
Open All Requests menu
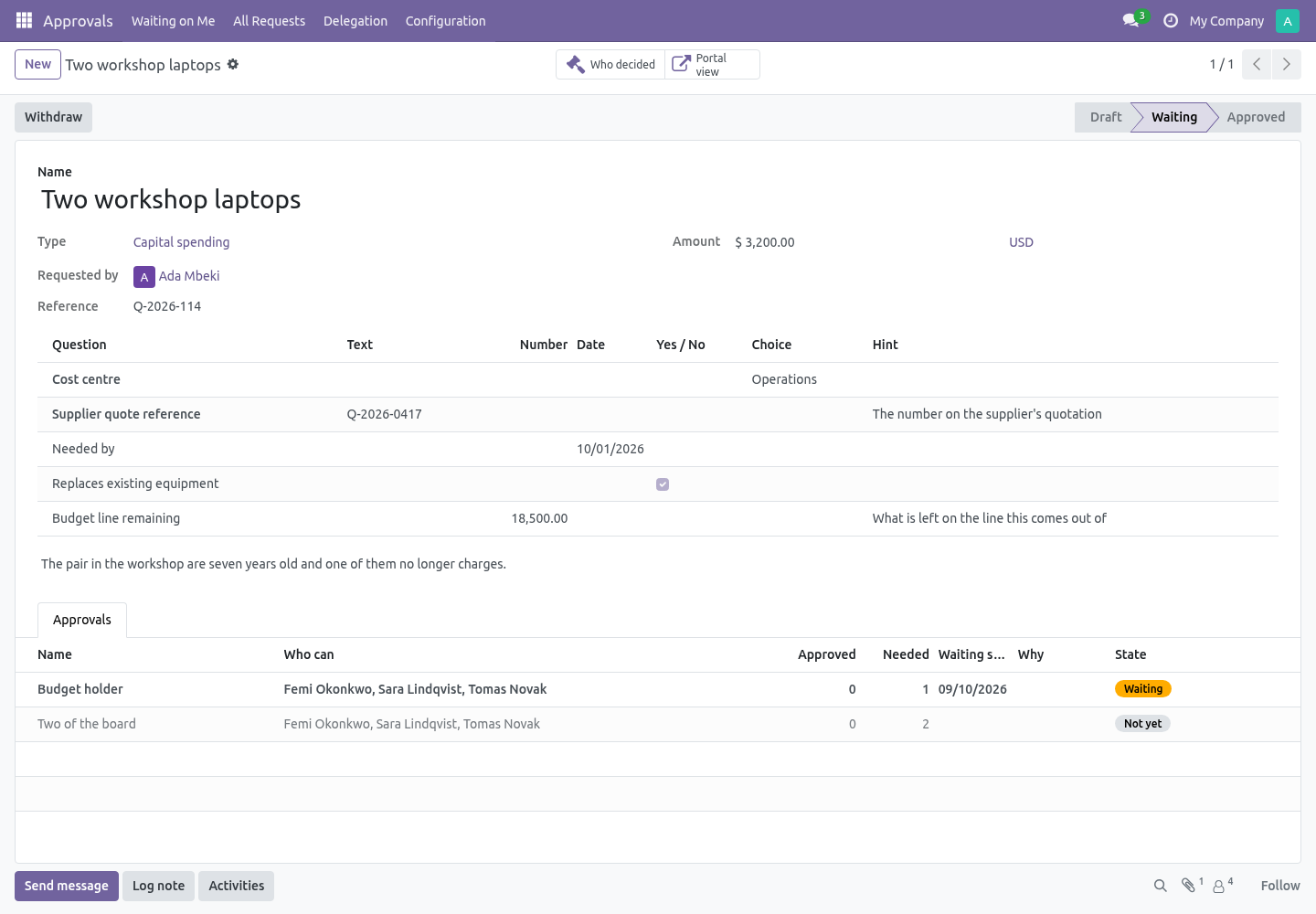(x=270, y=21)
